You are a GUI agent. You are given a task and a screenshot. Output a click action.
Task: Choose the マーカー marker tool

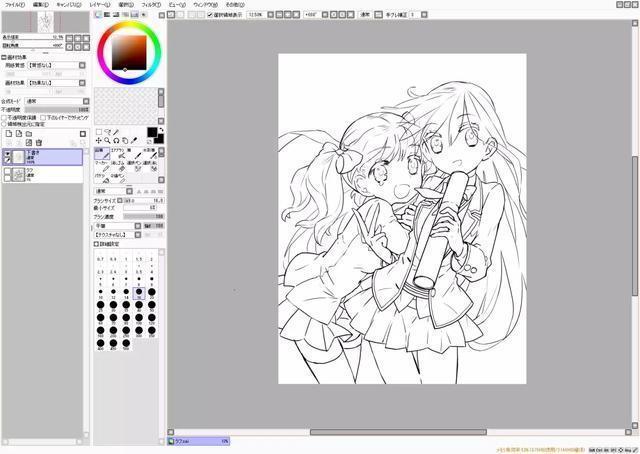point(102,165)
